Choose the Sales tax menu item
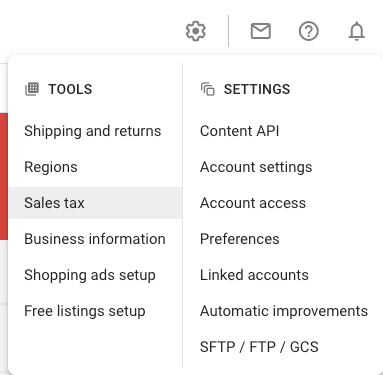This screenshot has height=375, width=383. coord(96,203)
